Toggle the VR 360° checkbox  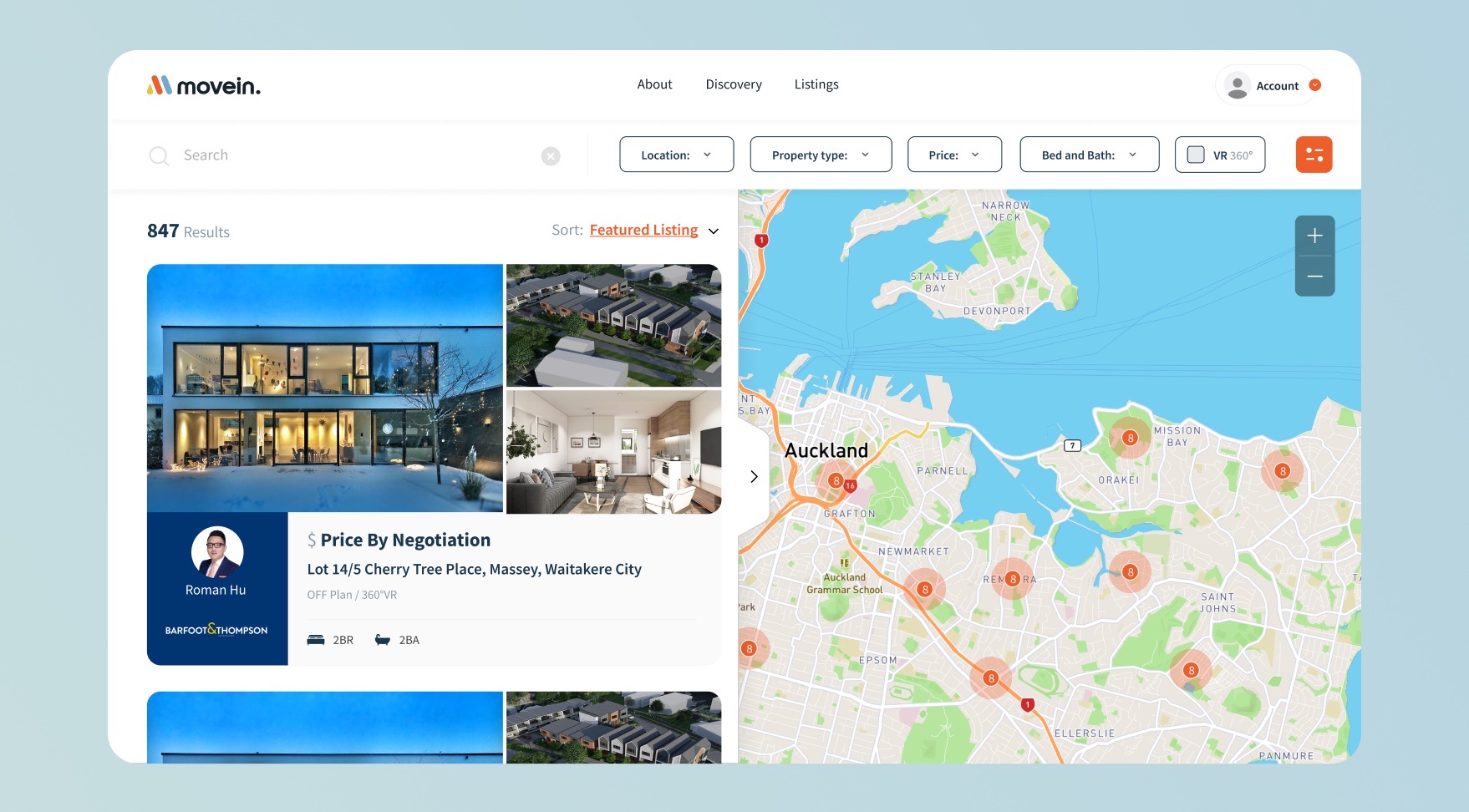pyautogui.click(x=1196, y=155)
